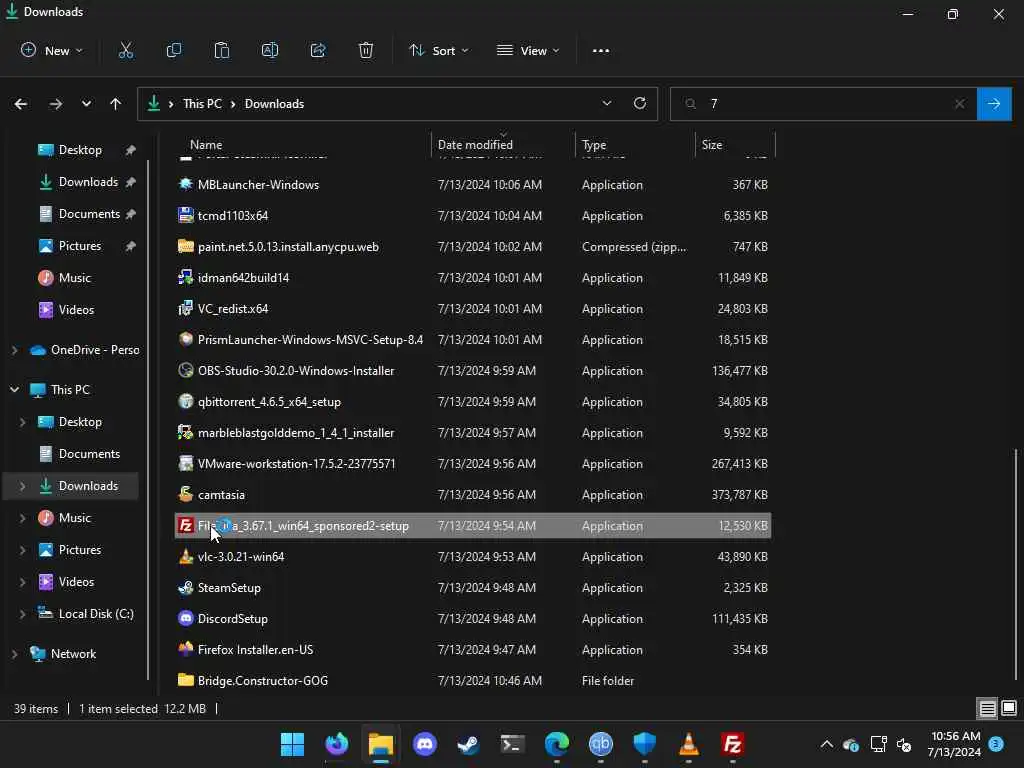Viewport: 1024px width, 768px height.
Task: Open the New item dropdown
Action: pos(52,50)
